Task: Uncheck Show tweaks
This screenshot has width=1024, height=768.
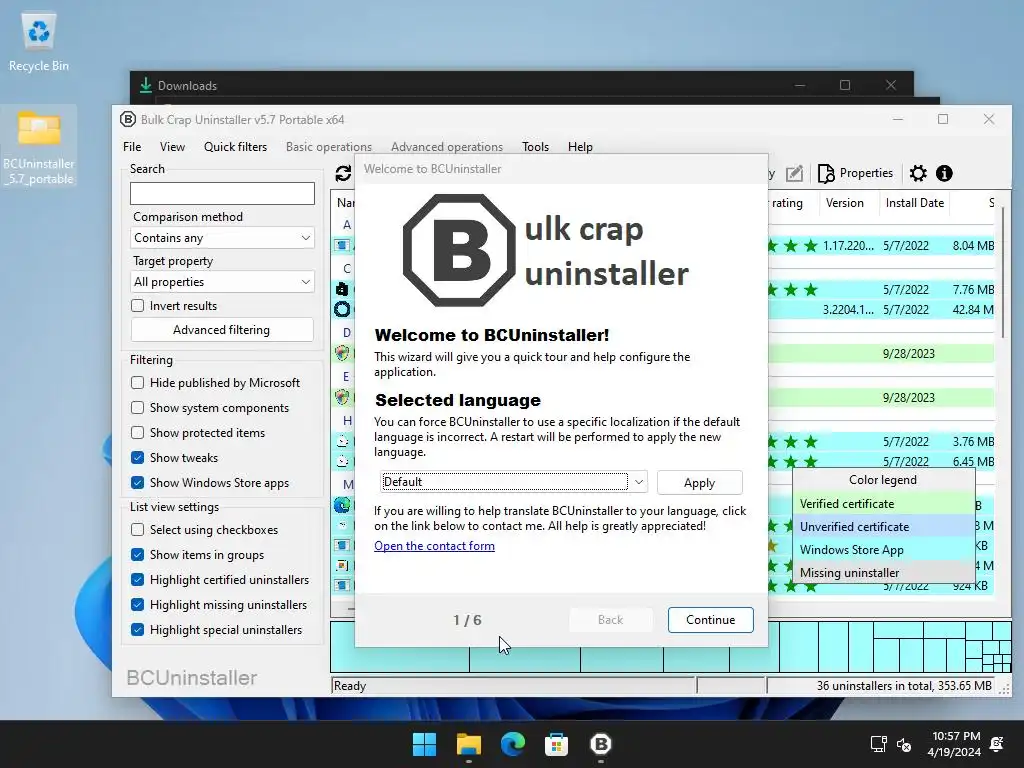Action: click(x=137, y=458)
